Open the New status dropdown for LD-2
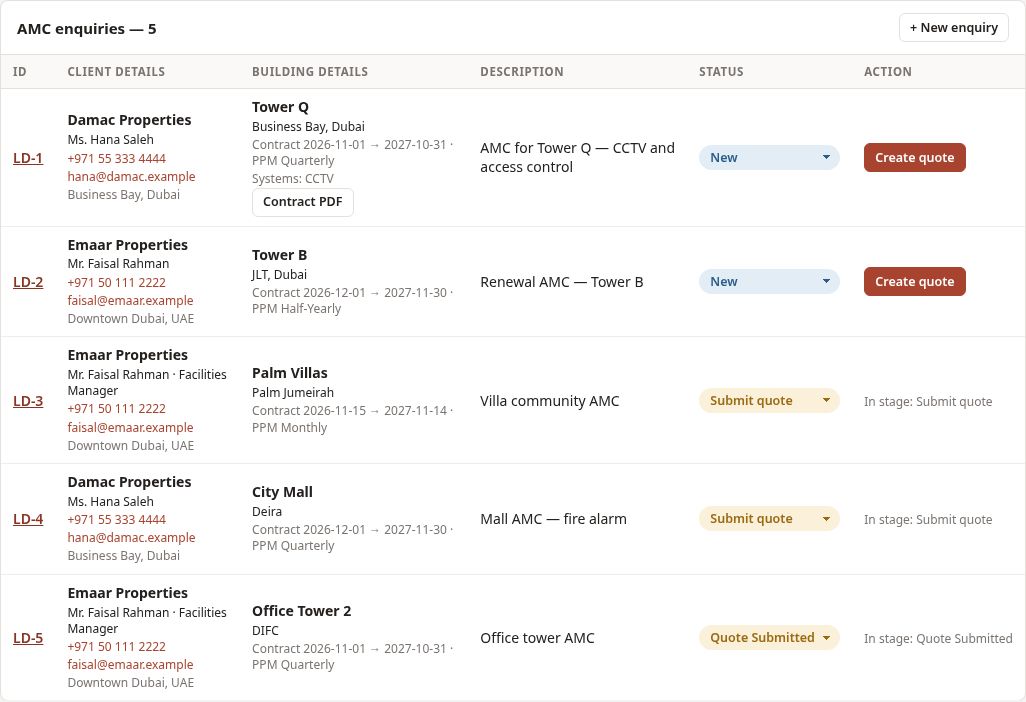Screen dimensions: 1026x702 pos(769,281)
